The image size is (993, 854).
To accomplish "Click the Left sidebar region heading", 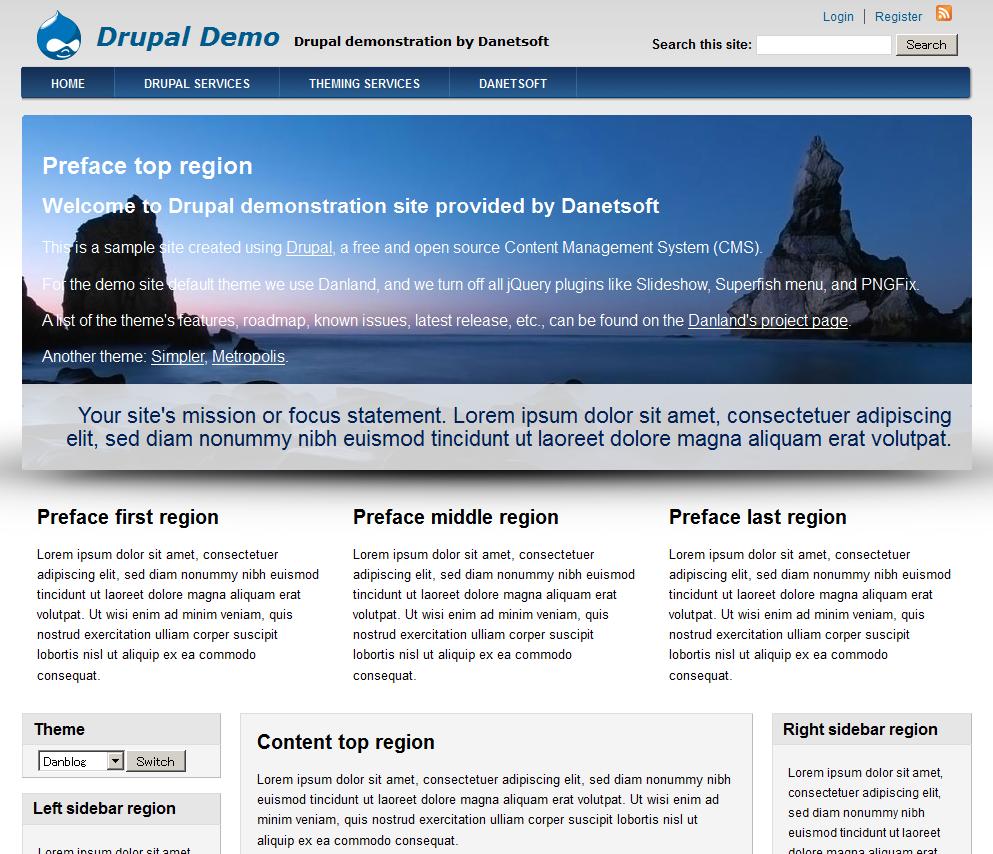I will (104, 808).
